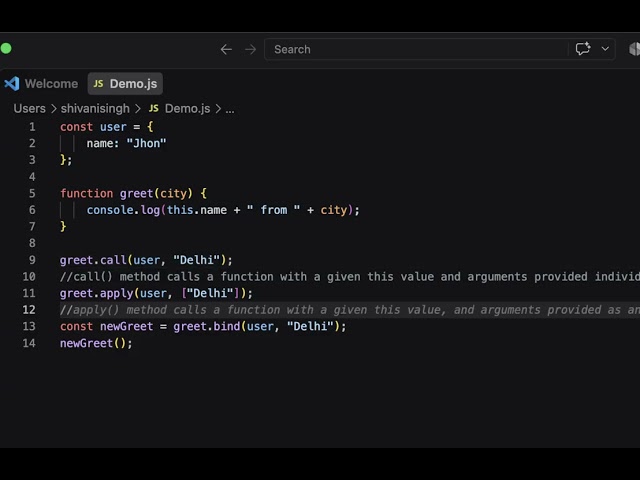Click the JS file icon on Demo.js tab
The image size is (640, 480).
coord(98,84)
